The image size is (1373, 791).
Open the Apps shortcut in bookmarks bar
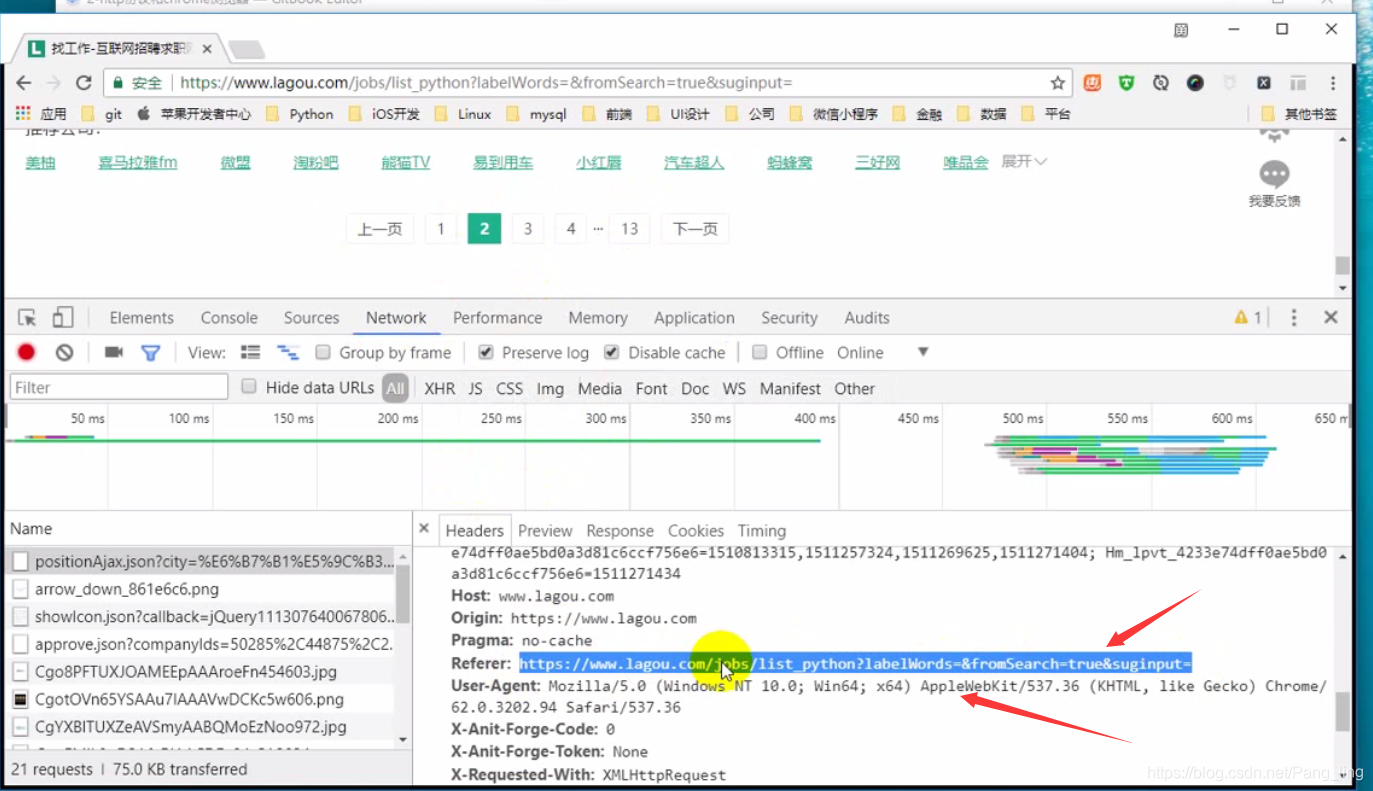(x=41, y=114)
